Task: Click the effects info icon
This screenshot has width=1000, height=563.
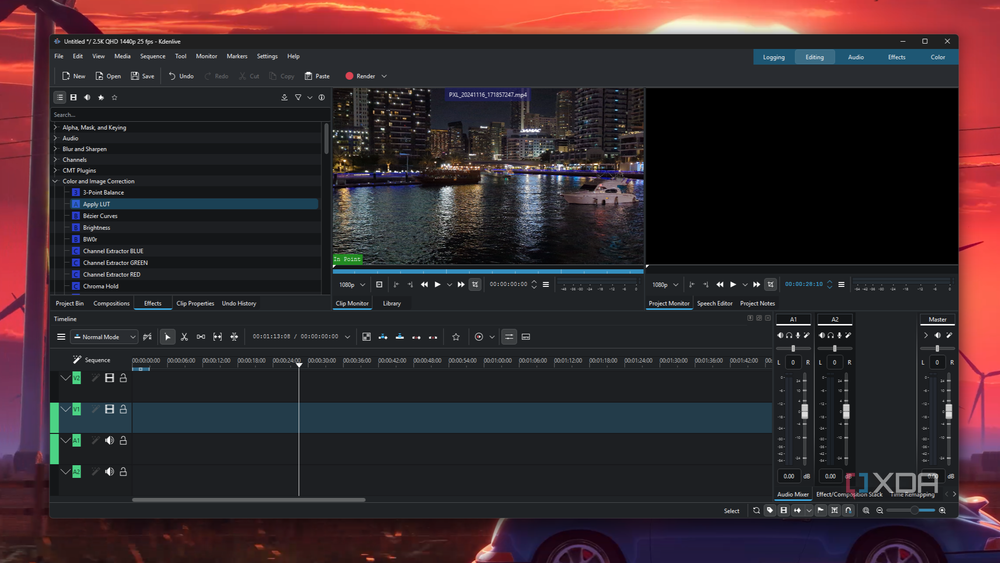Action: pos(321,98)
